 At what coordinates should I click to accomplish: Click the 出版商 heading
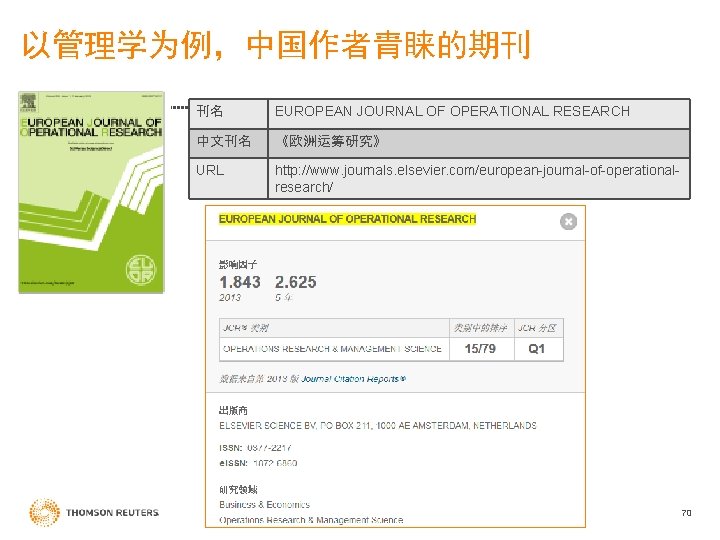point(233,410)
